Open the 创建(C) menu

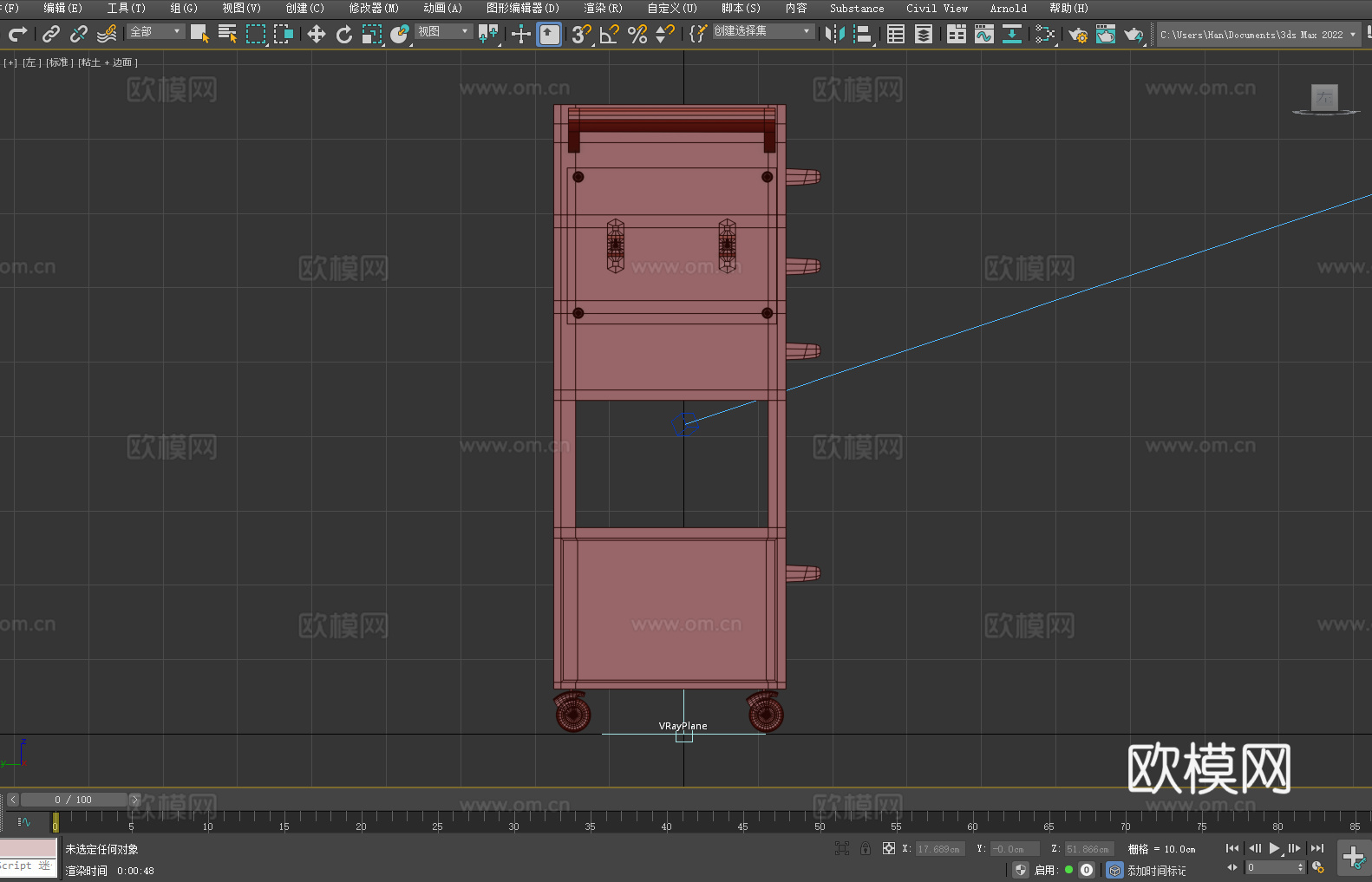coord(305,8)
